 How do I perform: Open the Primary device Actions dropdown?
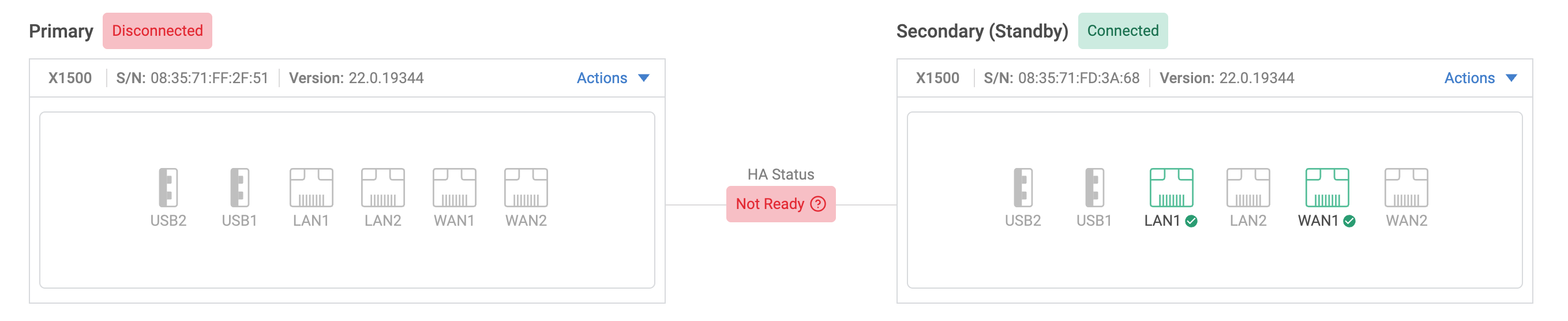click(613, 78)
